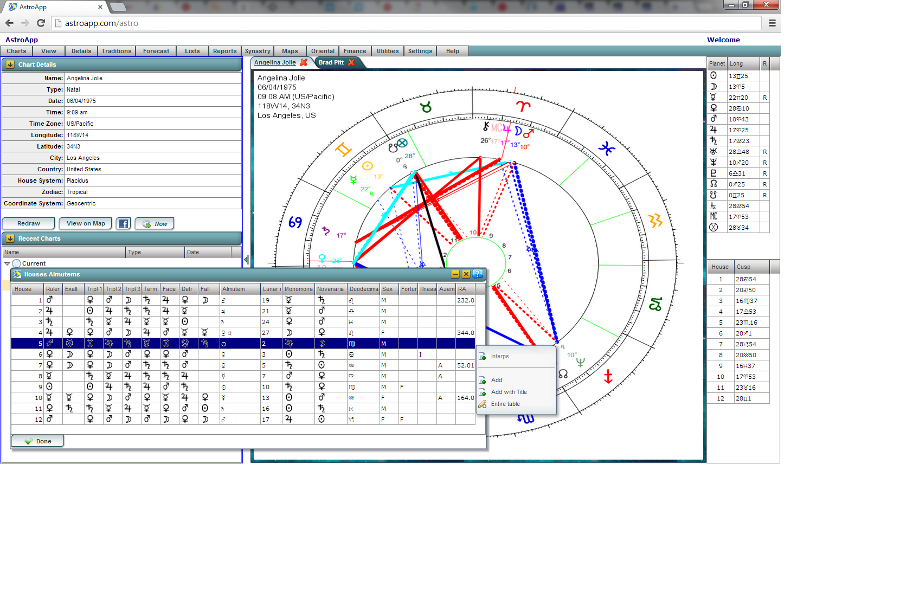This screenshot has height=600, width=900.
Task: Click the browser back arrow
Action: coord(9,22)
